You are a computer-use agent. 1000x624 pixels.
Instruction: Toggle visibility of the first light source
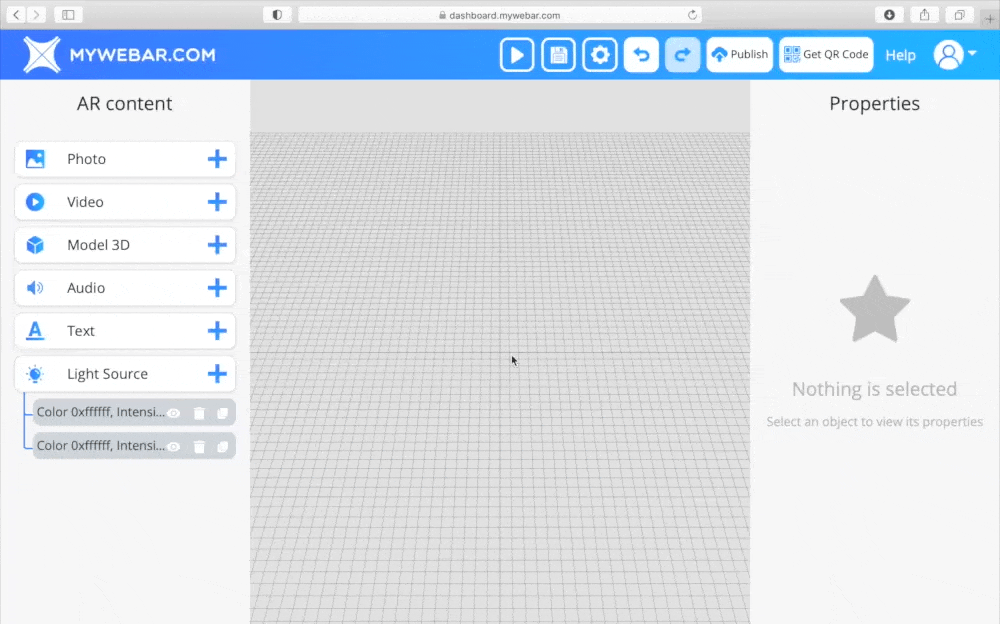(x=173, y=413)
